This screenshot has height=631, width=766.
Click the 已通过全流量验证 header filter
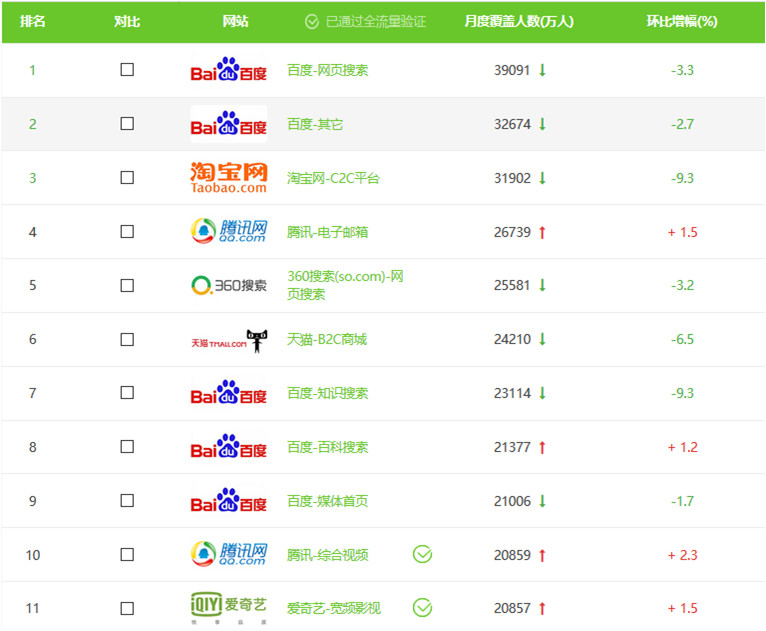(x=365, y=21)
